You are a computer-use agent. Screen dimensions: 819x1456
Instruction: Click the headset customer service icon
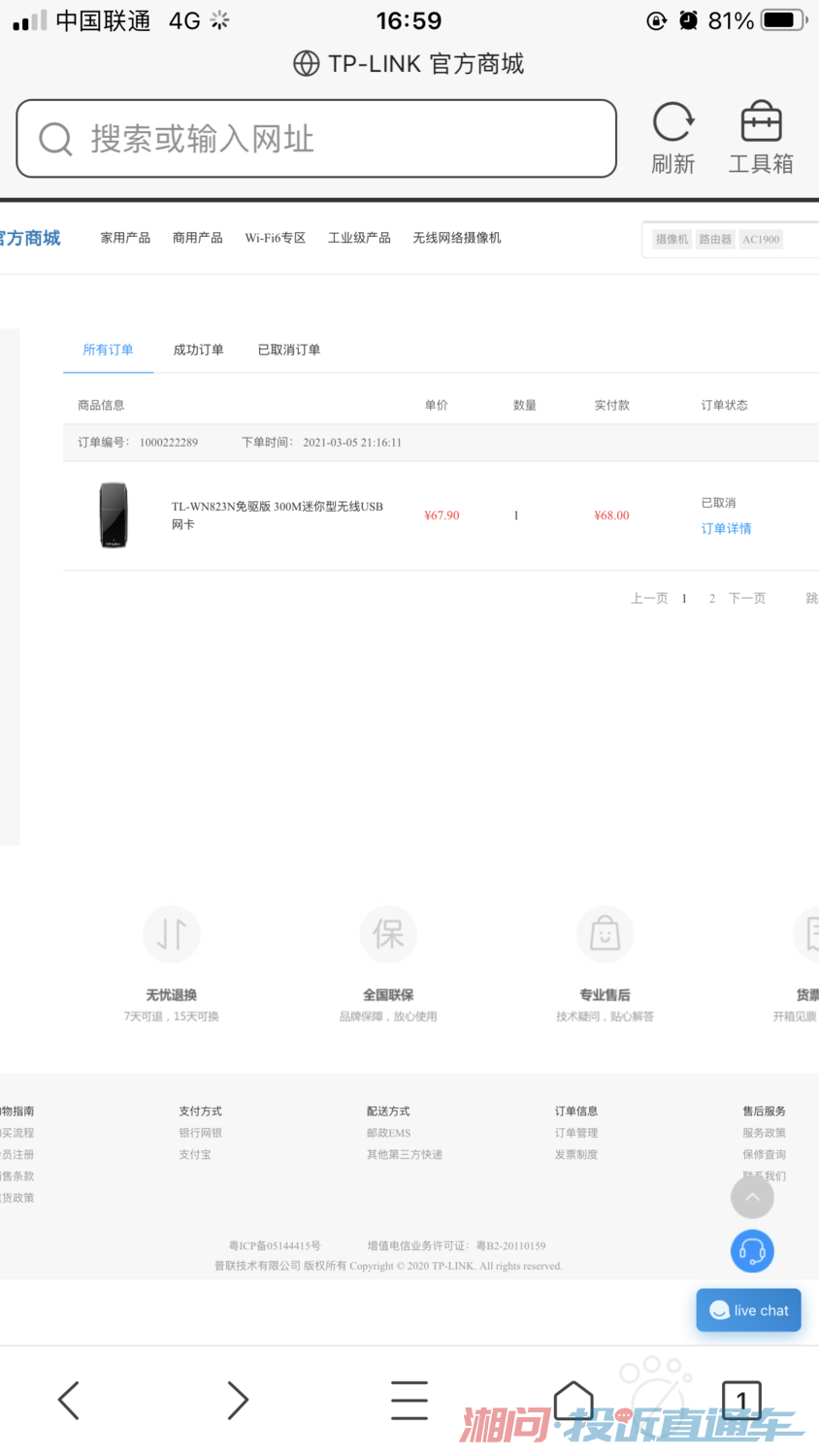pos(752,1251)
